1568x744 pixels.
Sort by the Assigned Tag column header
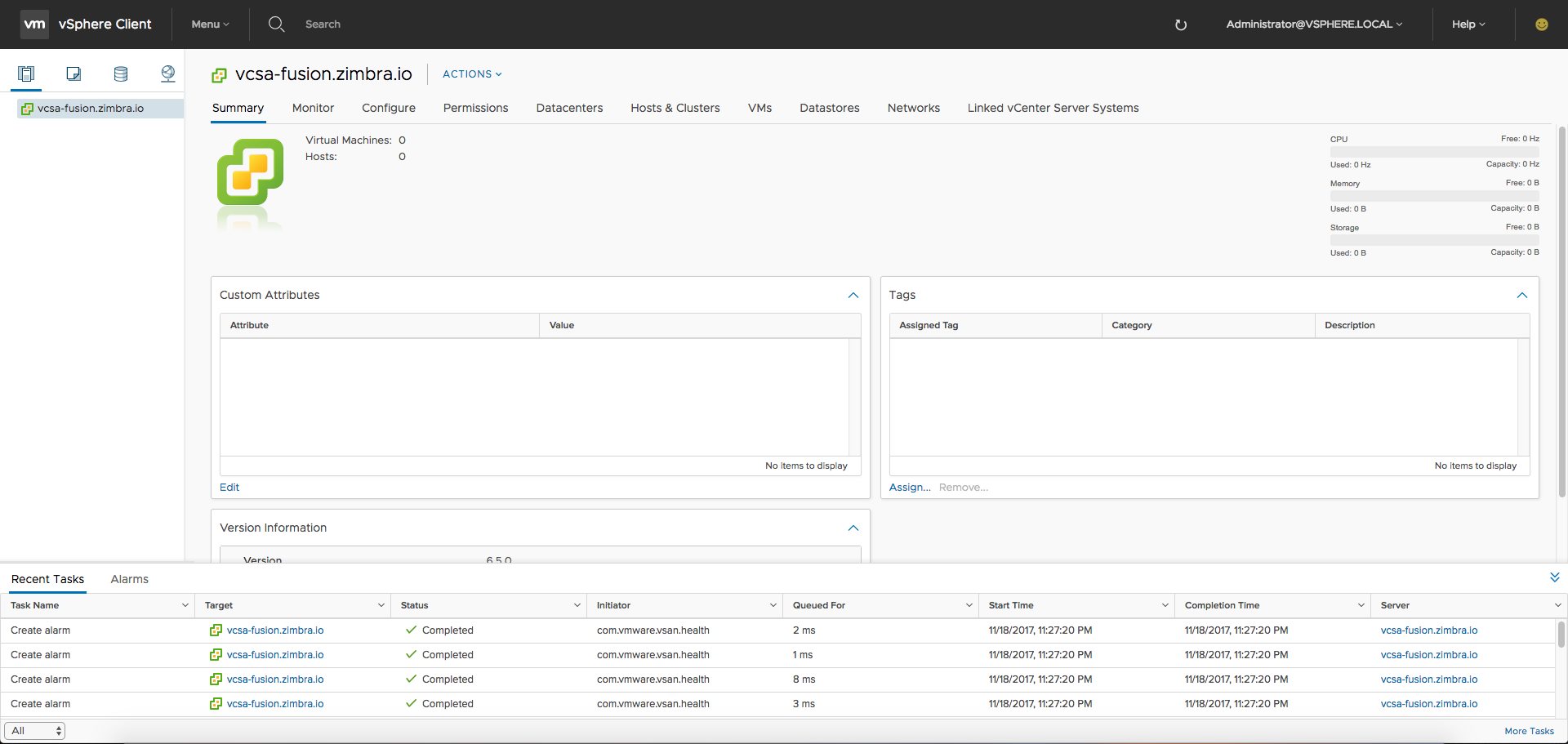pos(996,325)
